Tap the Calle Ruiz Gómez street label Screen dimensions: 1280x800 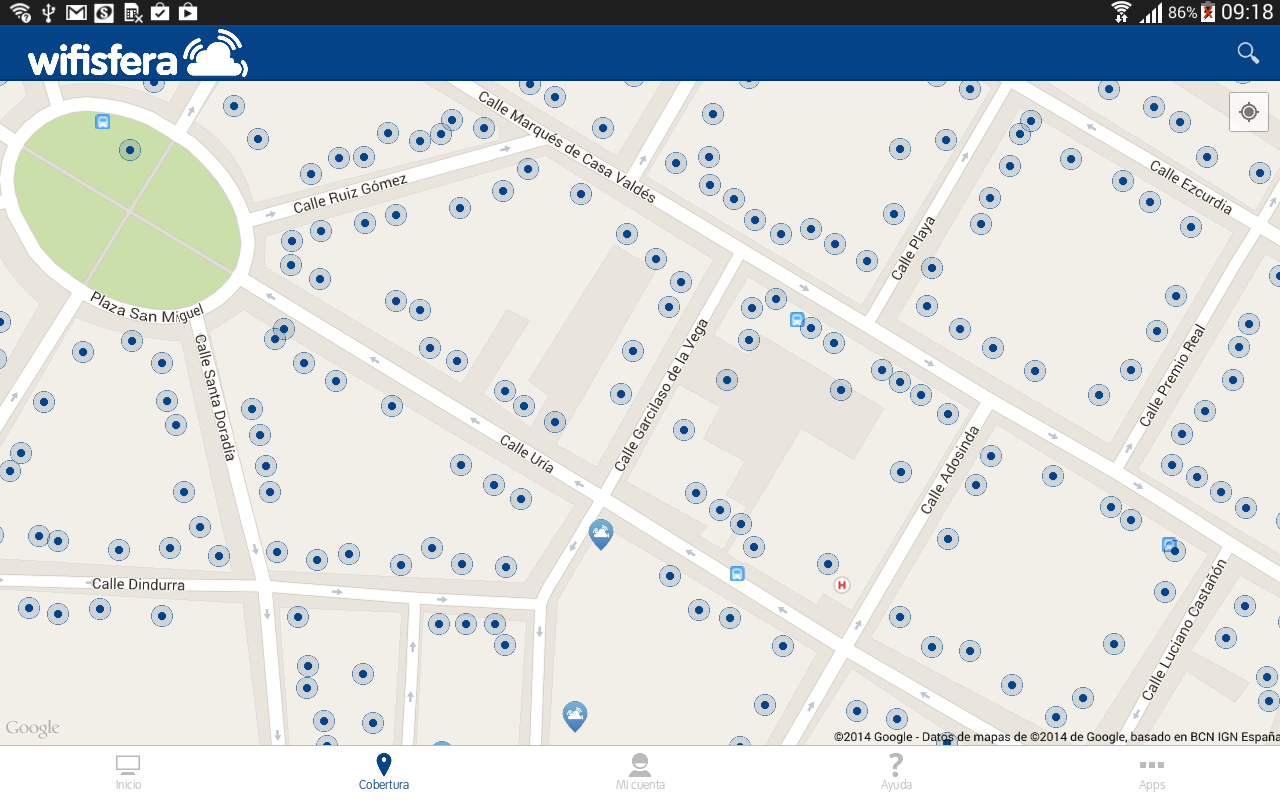(x=350, y=195)
